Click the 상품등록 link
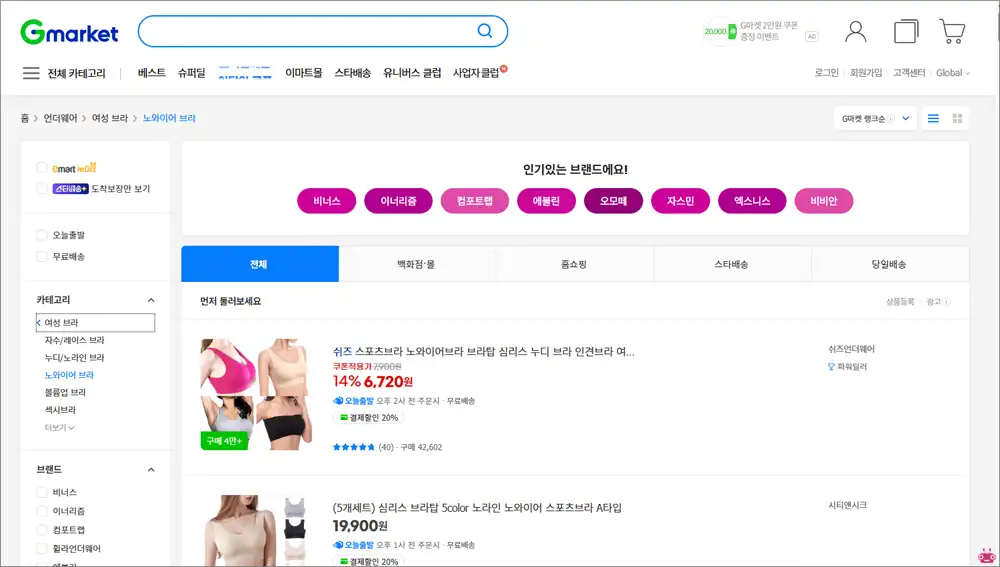The height and width of the screenshot is (567, 1000). pos(900,302)
